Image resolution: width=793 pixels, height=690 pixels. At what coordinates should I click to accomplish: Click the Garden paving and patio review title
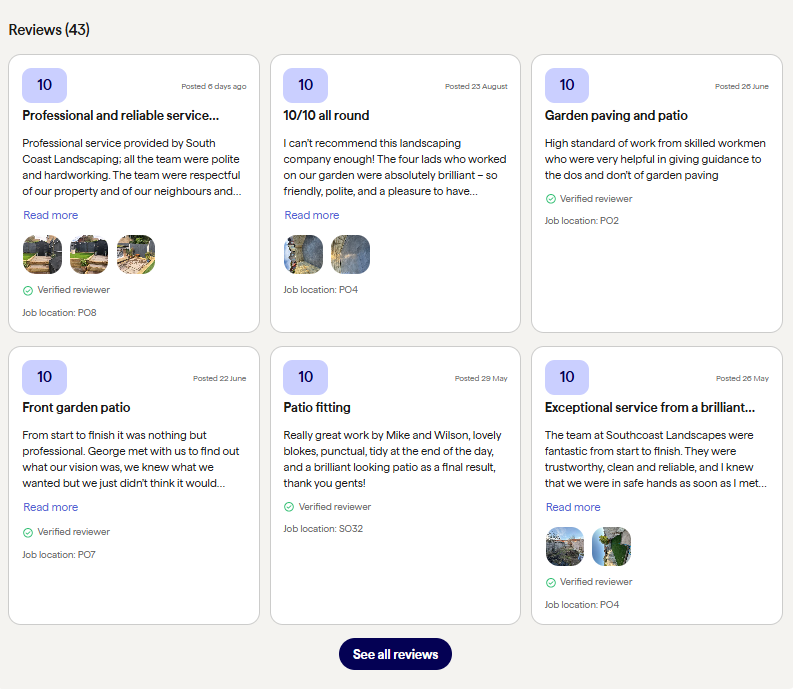[x=616, y=116]
